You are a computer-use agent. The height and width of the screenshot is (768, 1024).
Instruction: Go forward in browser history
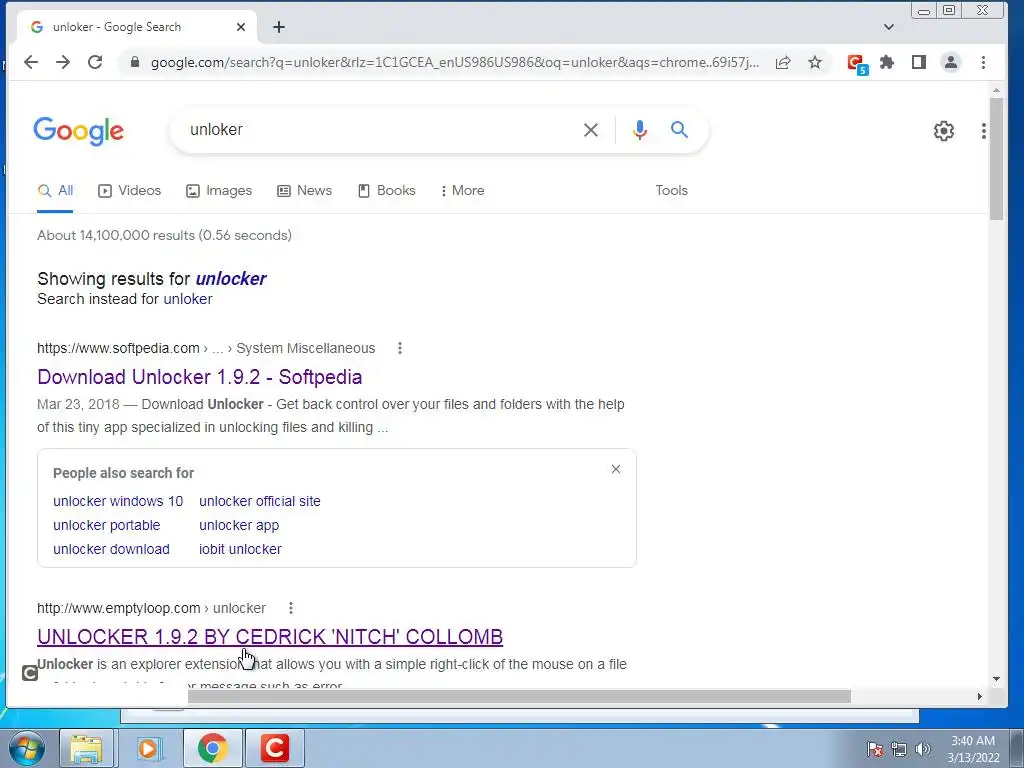pos(63,62)
